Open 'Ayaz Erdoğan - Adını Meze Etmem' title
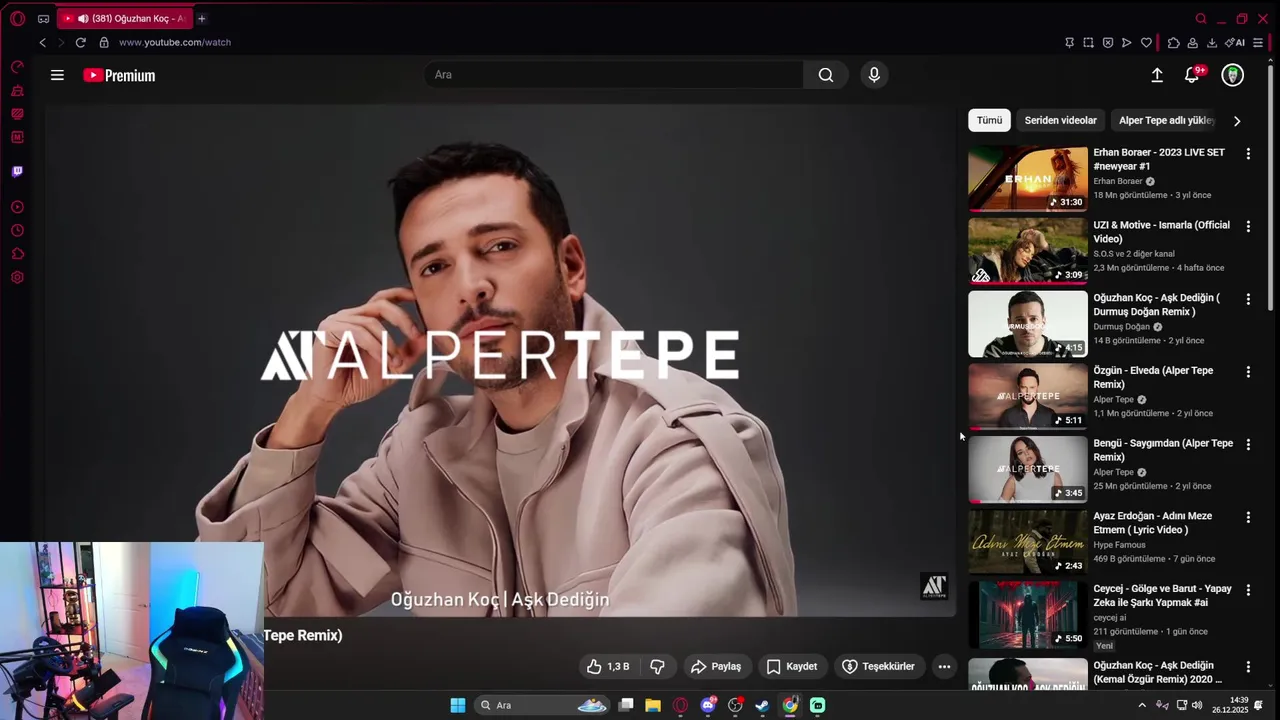The height and width of the screenshot is (720, 1280). (x=1152, y=523)
